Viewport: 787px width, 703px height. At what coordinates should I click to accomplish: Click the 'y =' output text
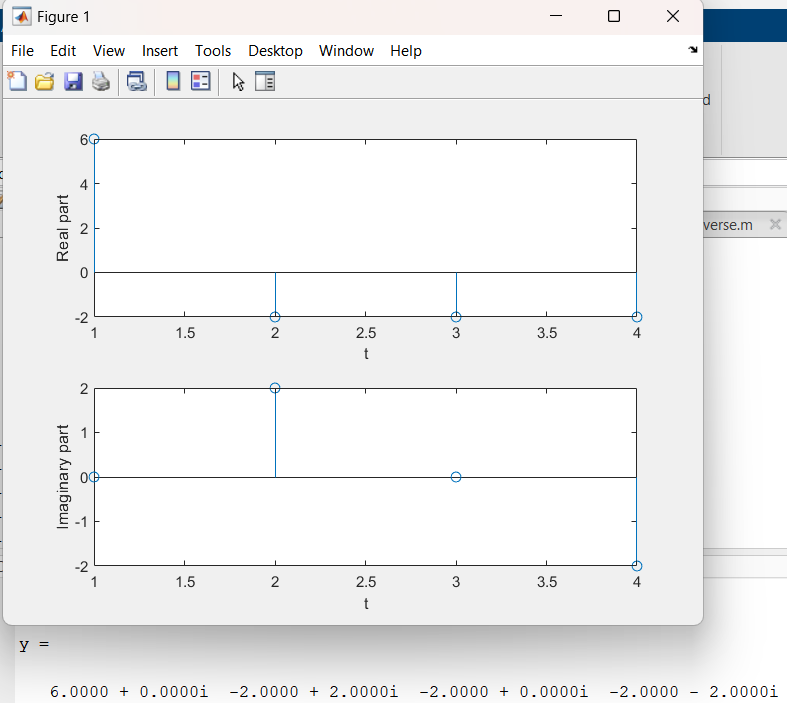point(34,644)
